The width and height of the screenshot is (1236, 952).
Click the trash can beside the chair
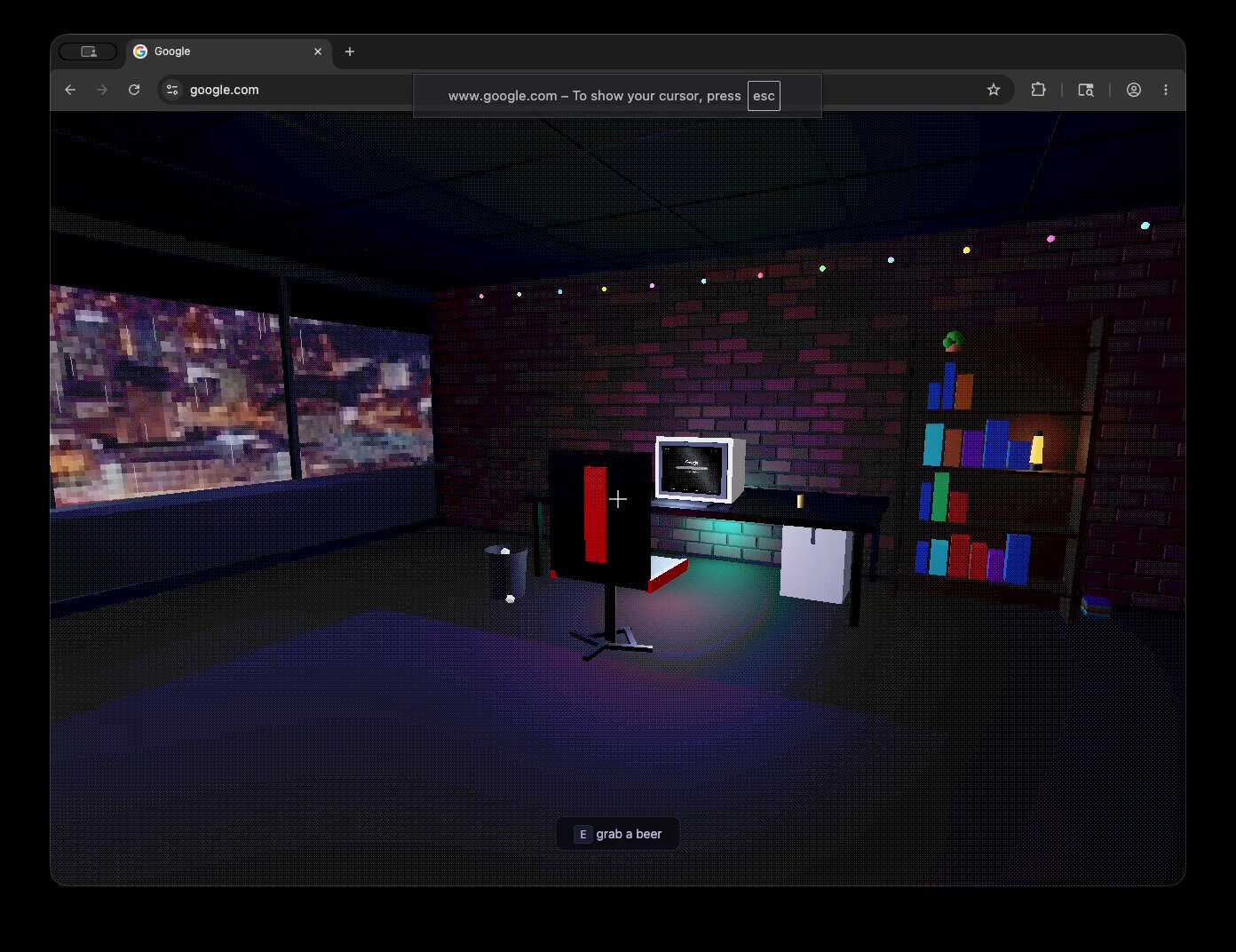tap(506, 571)
